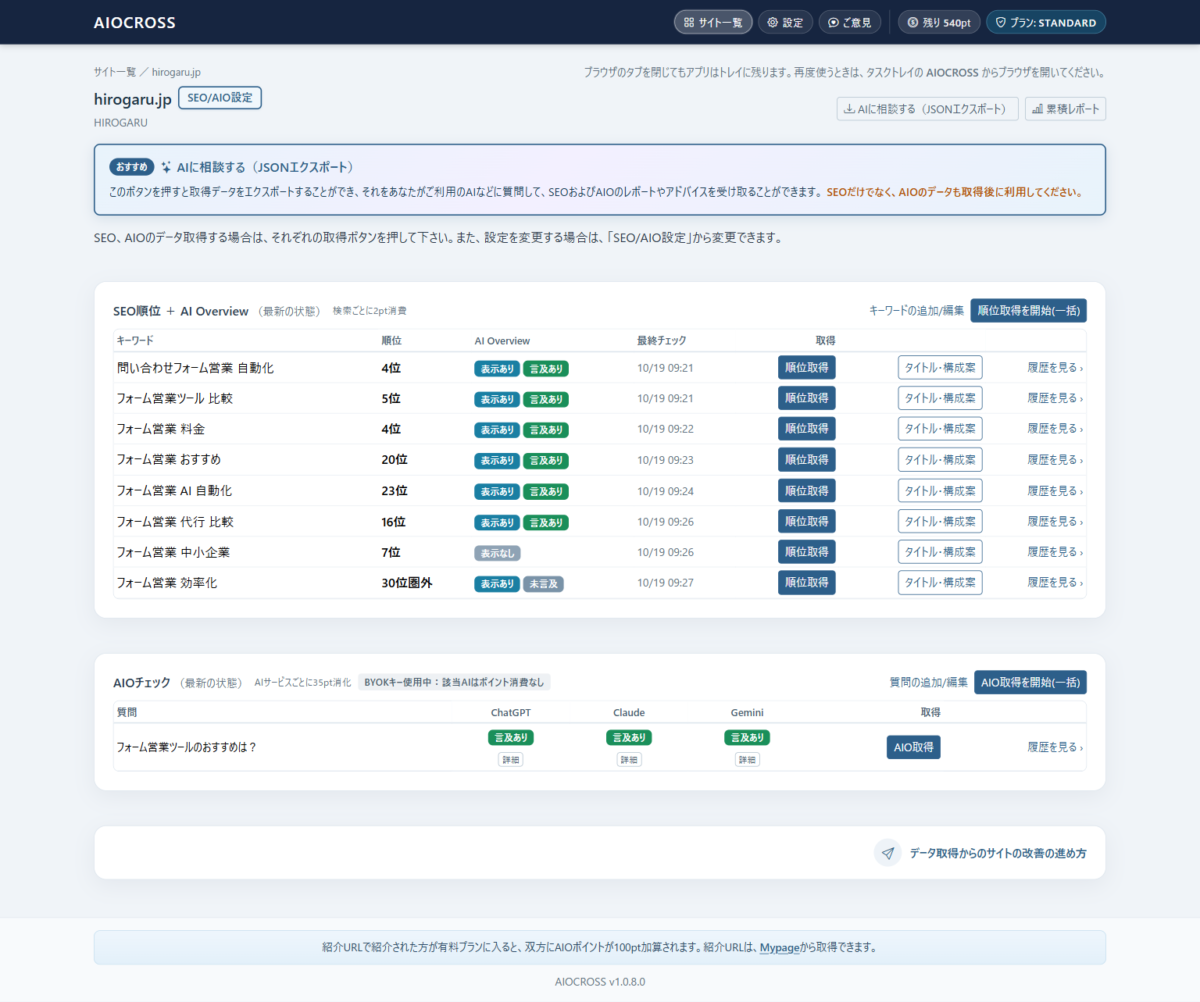Viewport: 1200px width, 1002px height.
Task: Click 順位取得 for フォーム営業 AI 自動化
Action: 807,491
